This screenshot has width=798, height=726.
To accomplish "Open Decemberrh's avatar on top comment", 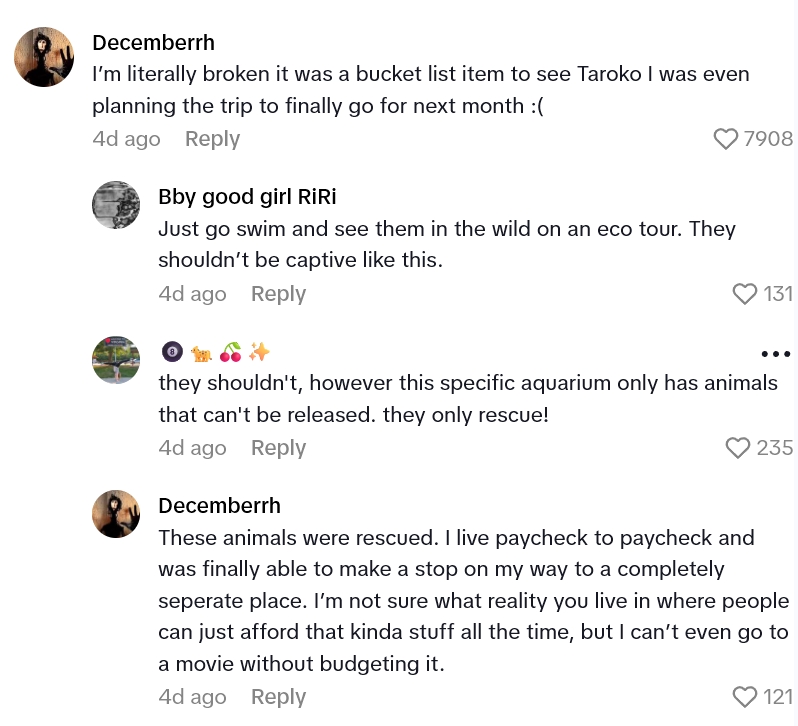I will point(44,57).
